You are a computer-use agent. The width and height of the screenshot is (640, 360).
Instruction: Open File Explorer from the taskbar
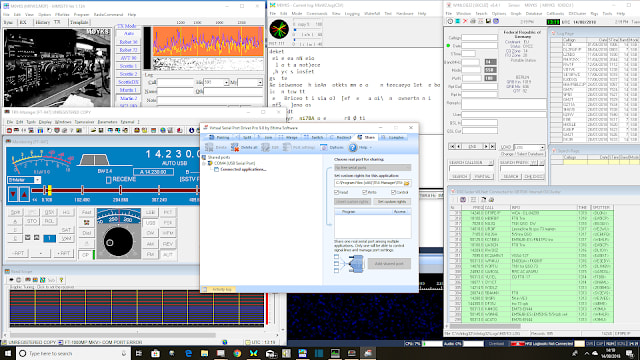click(204, 353)
